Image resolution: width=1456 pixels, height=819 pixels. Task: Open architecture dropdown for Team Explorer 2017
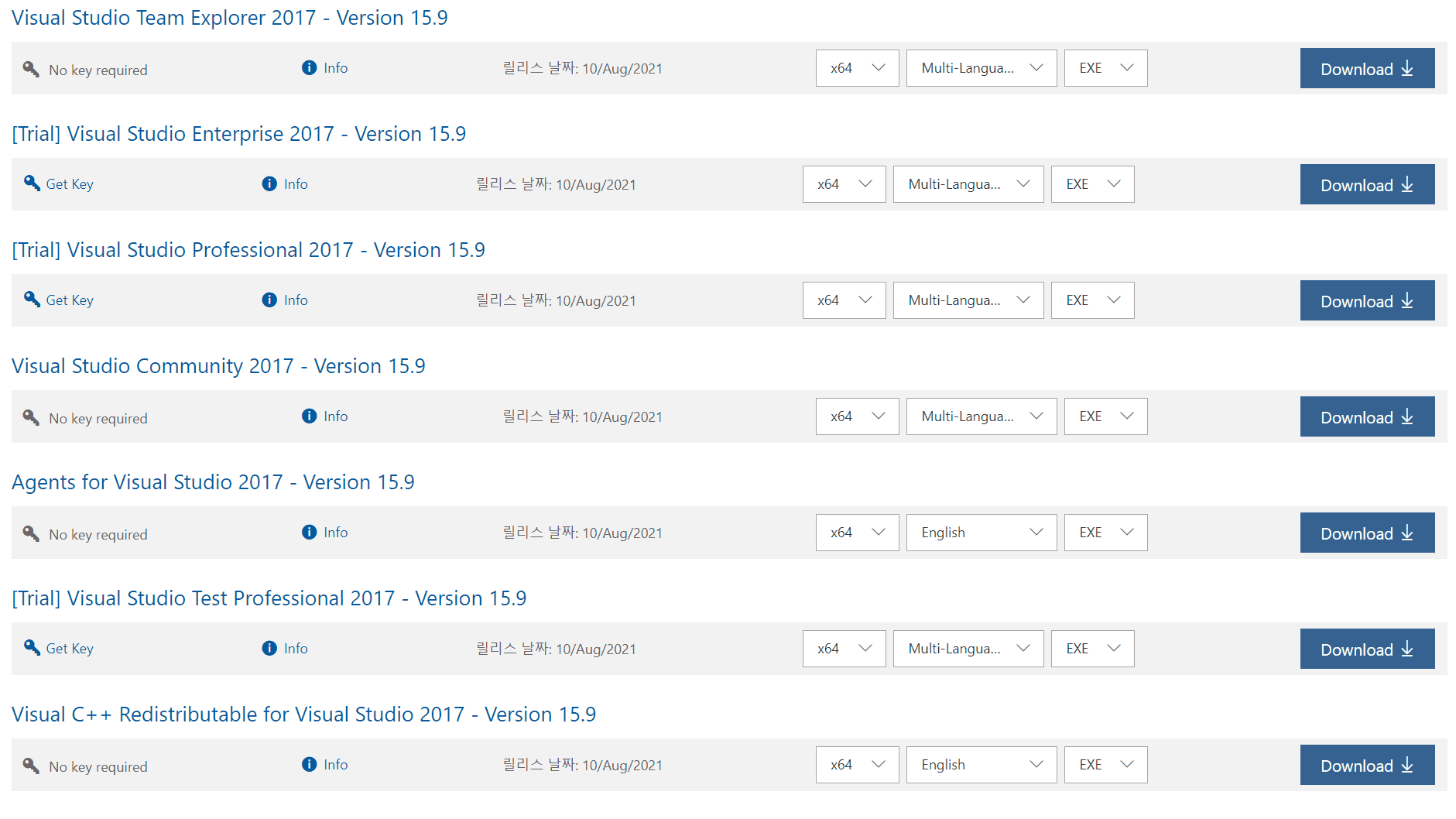click(857, 68)
